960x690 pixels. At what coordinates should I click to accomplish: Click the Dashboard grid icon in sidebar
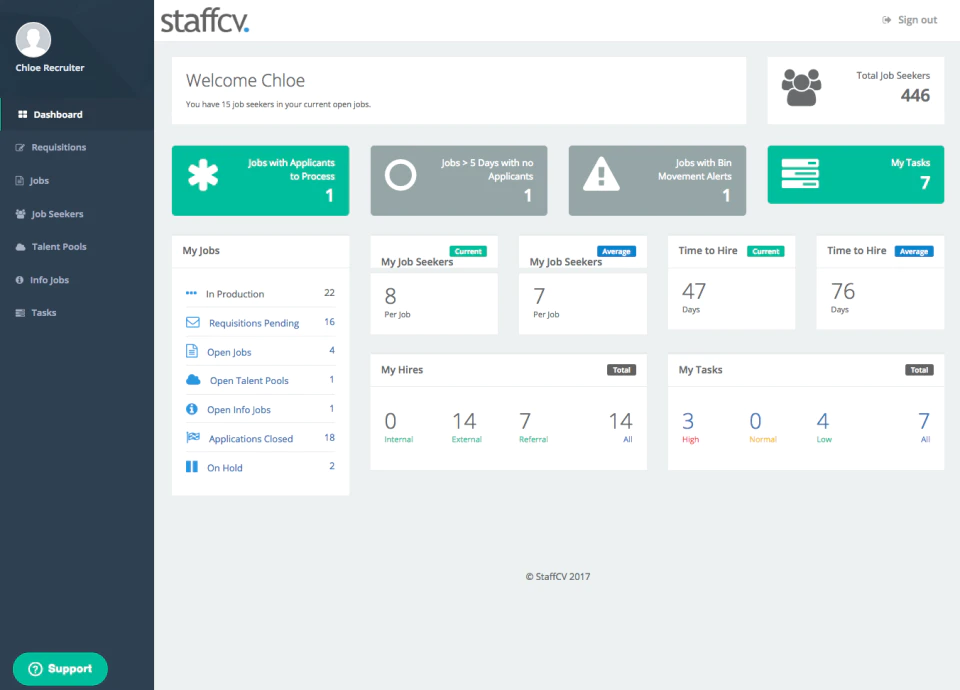[23, 114]
